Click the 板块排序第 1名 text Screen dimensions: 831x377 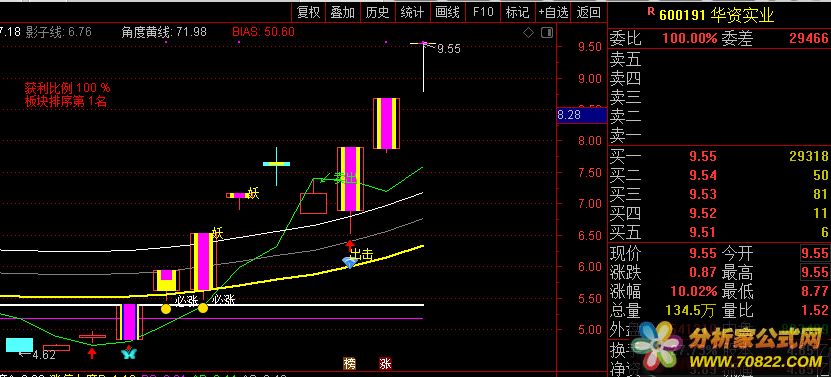66,101
